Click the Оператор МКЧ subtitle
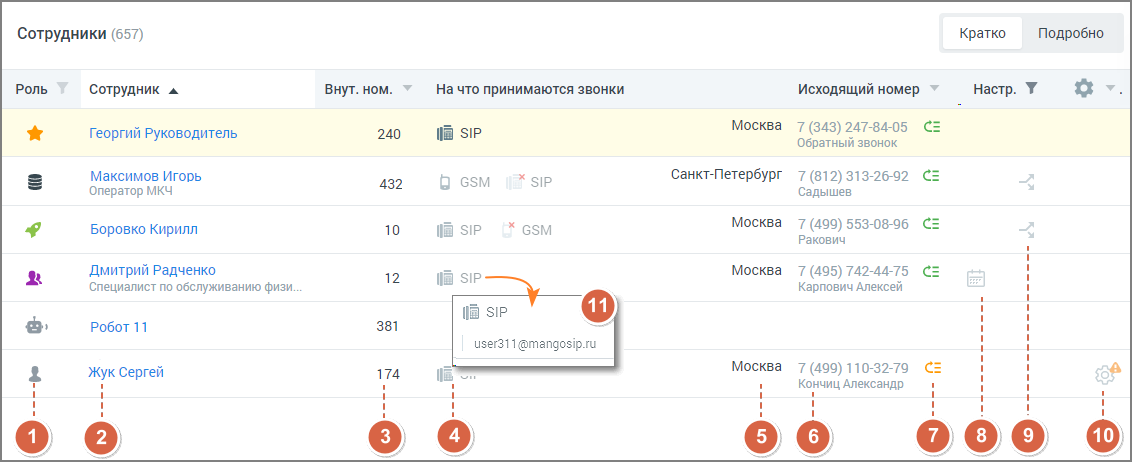Screen dimensions: 1132x462 click(x=131, y=192)
